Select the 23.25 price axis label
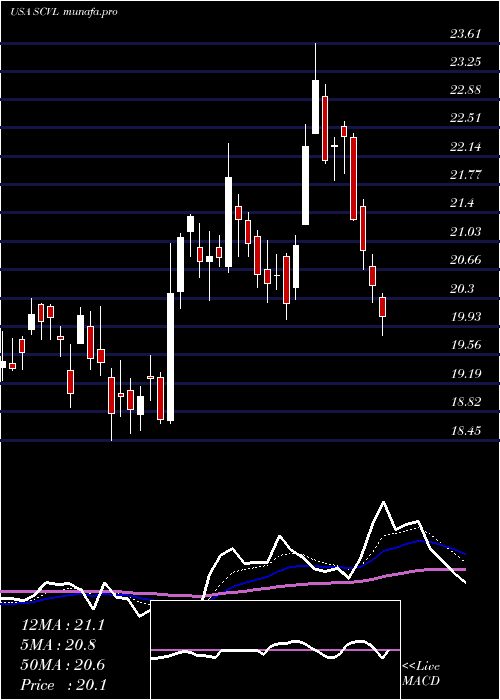The height and width of the screenshot is (700, 500). click(x=466, y=62)
